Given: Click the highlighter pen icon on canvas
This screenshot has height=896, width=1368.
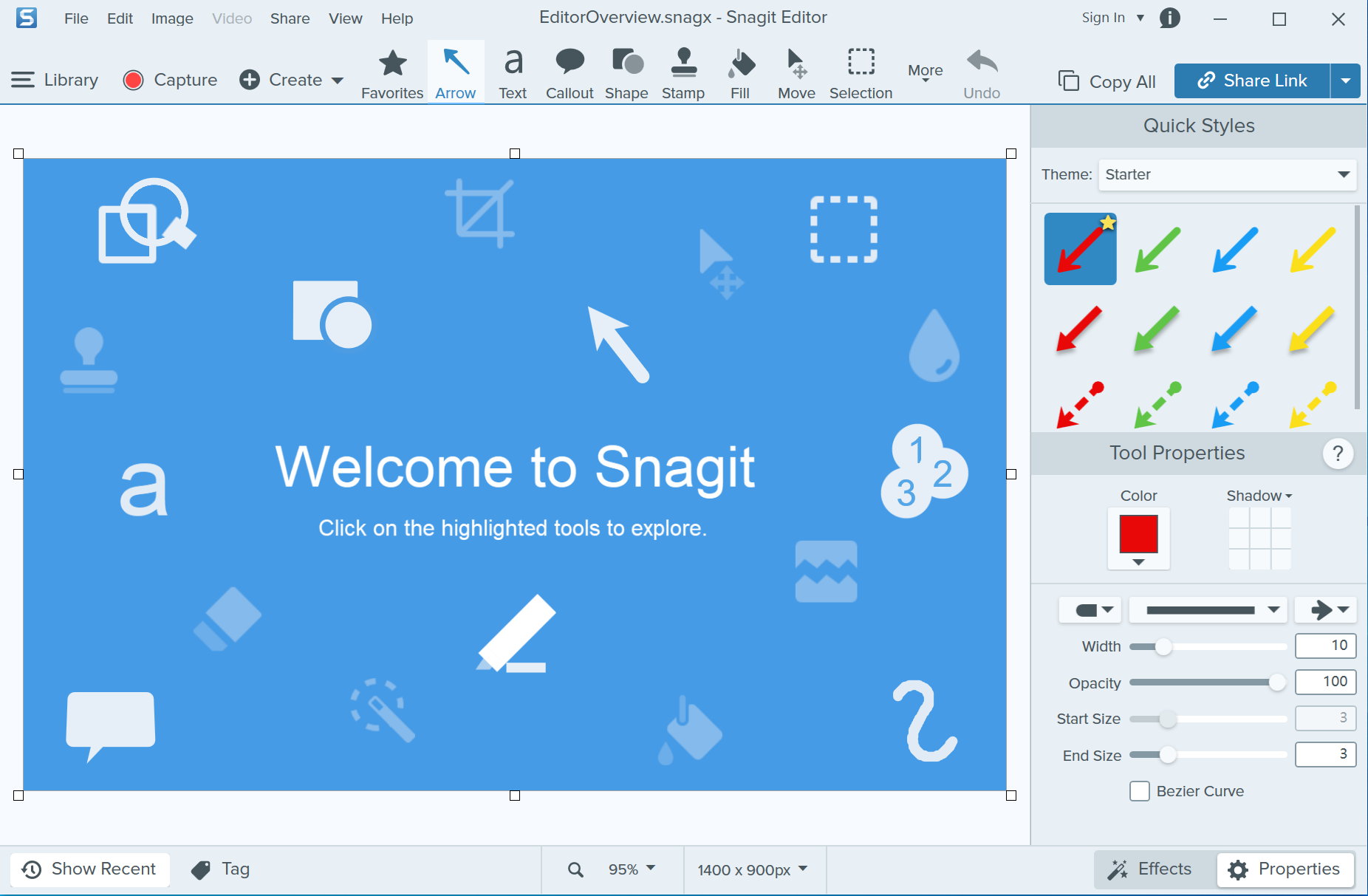Looking at the screenshot, I should (x=516, y=634).
